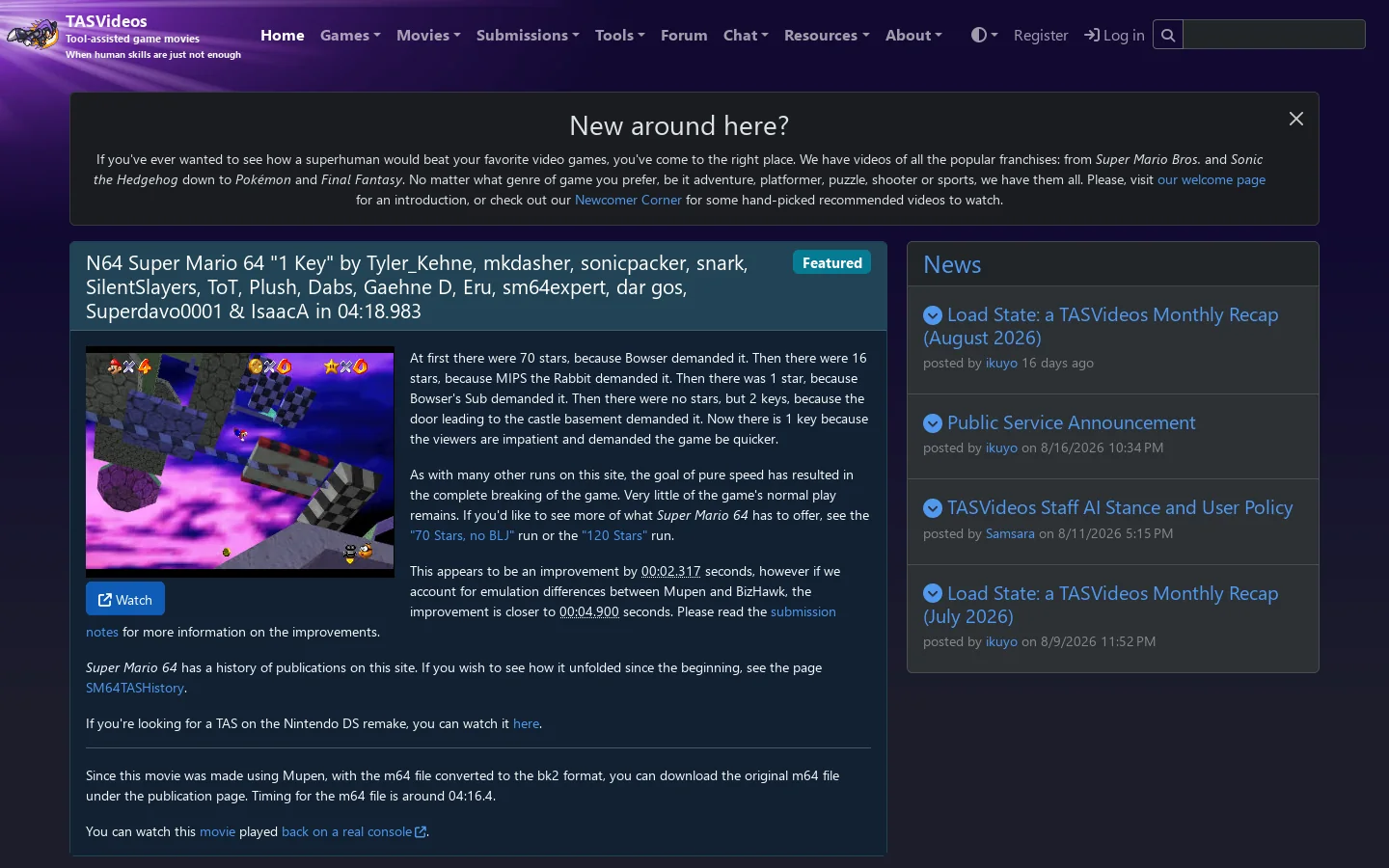Expand the Games dropdown menu
This screenshot has width=1389, height=868.
point(350,35)
